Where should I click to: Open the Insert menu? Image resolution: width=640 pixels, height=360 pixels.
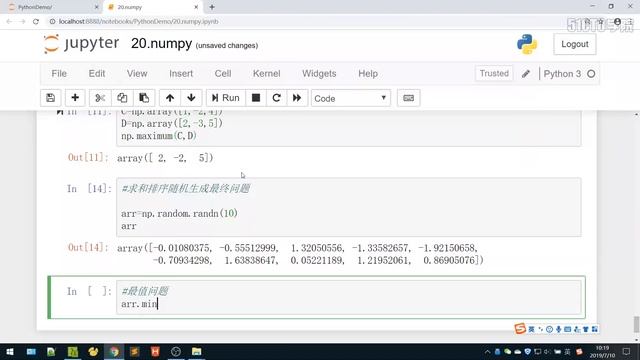click(181, 73)
